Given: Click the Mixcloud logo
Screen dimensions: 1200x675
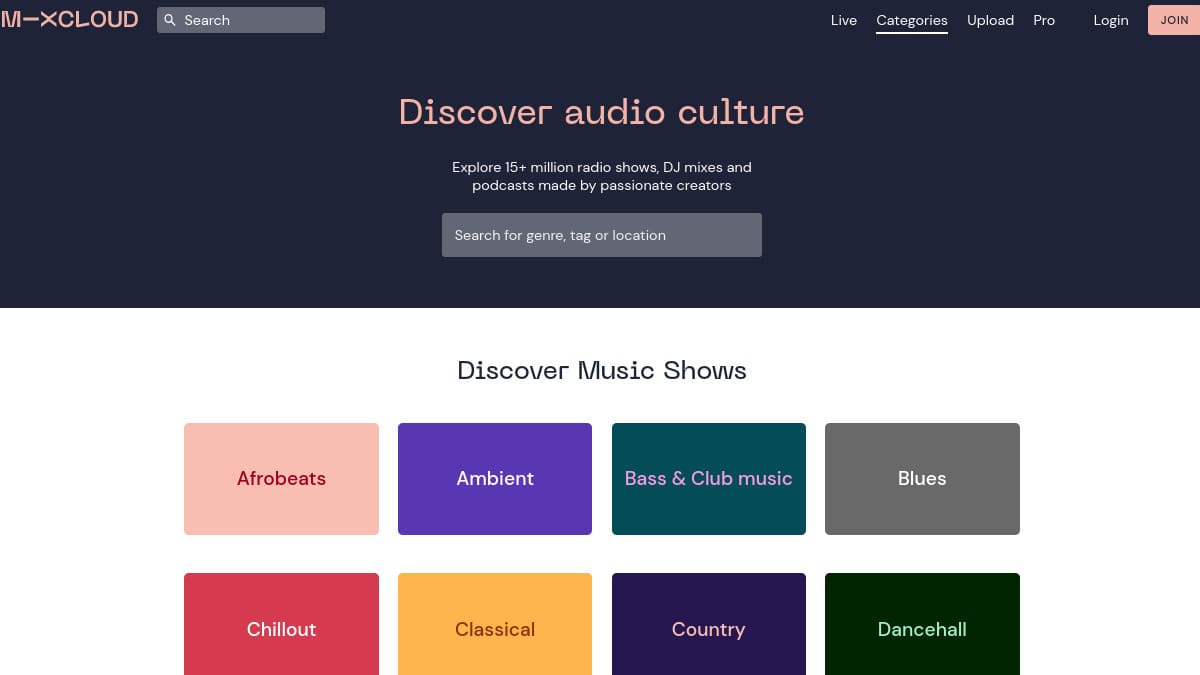Looking at the screenshot, I should pos(70,19).
